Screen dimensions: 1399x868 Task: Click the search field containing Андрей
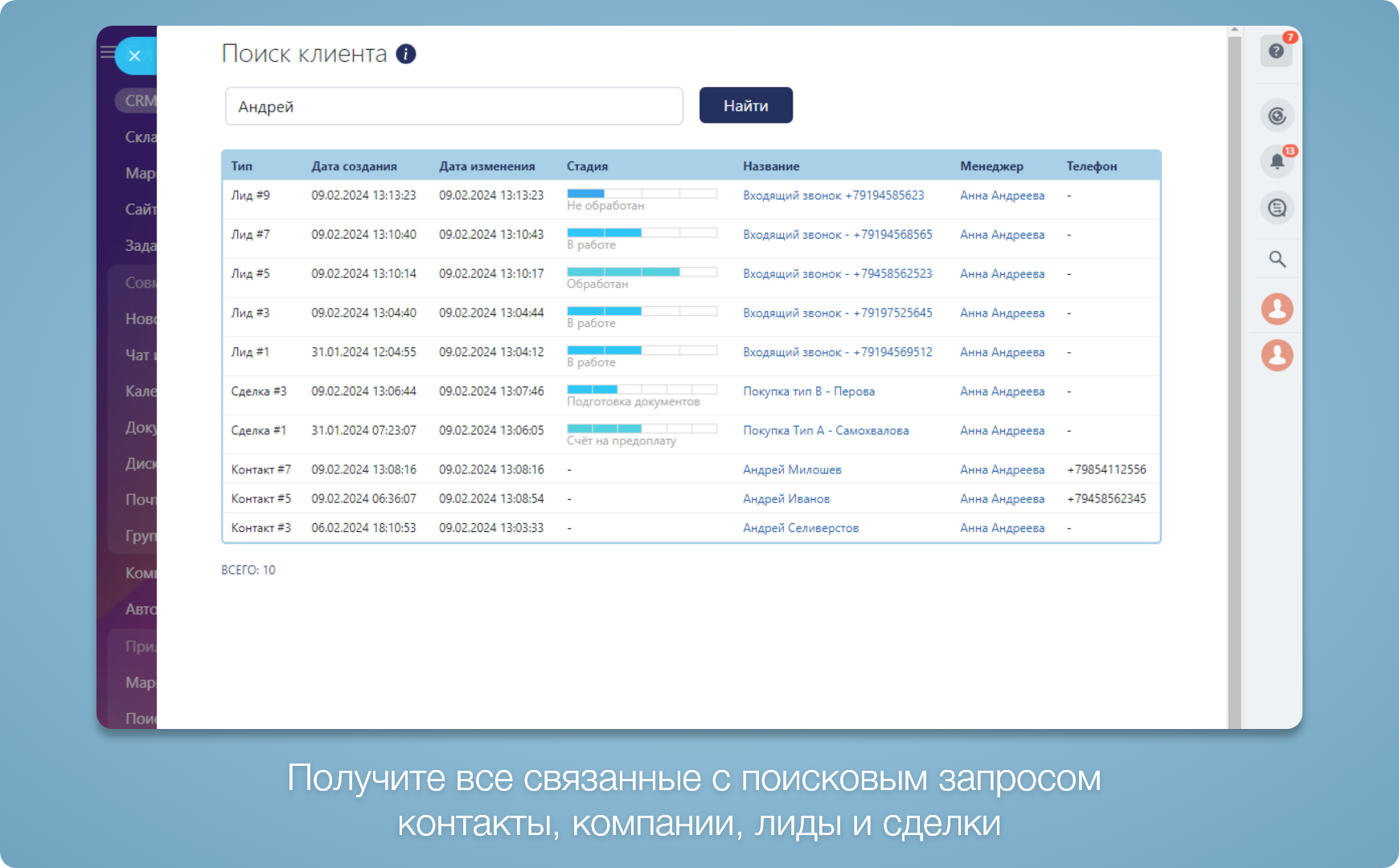pos(453,107)
